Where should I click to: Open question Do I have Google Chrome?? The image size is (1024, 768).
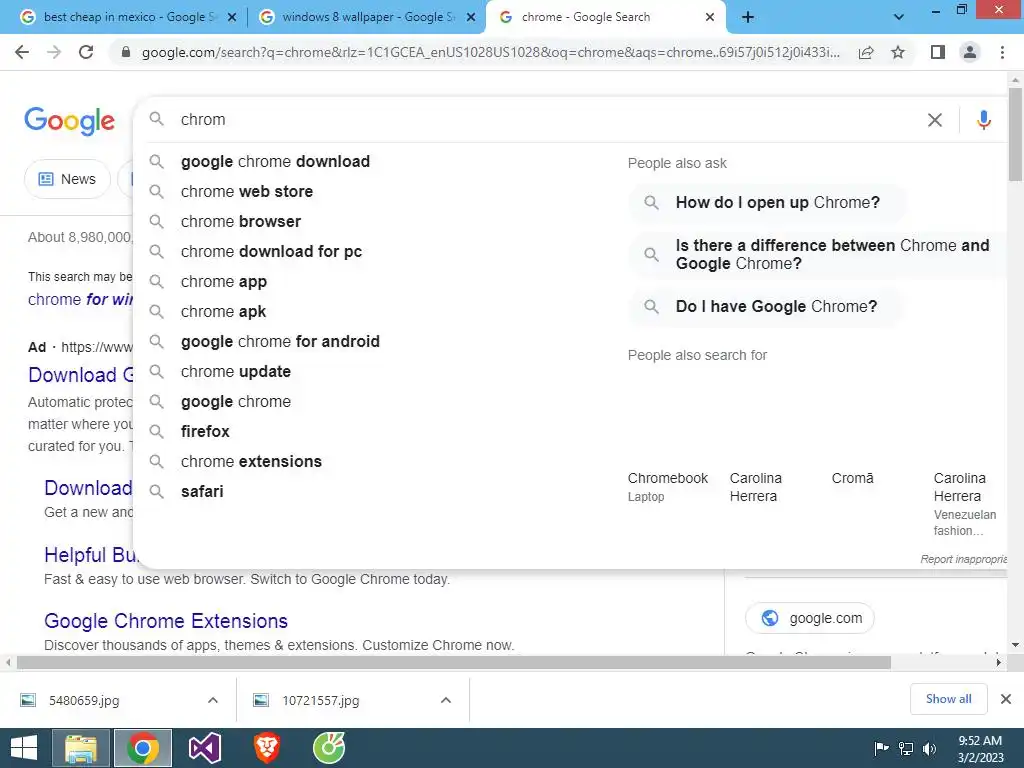766,306
